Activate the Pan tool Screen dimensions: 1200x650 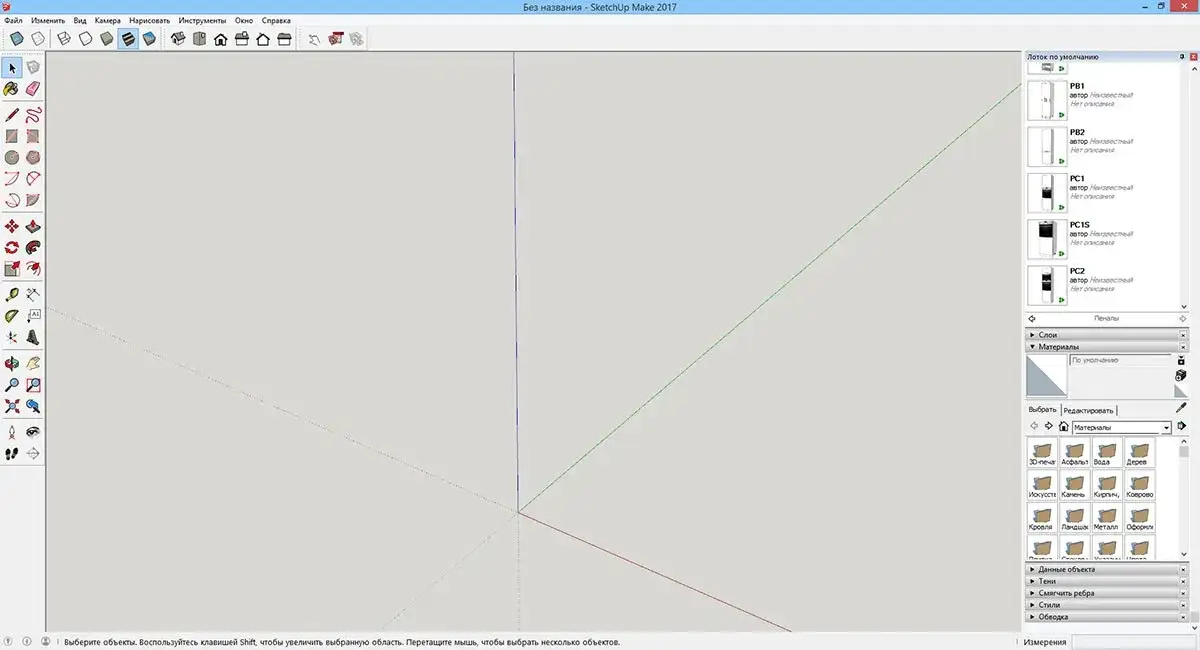click(33, 361)
